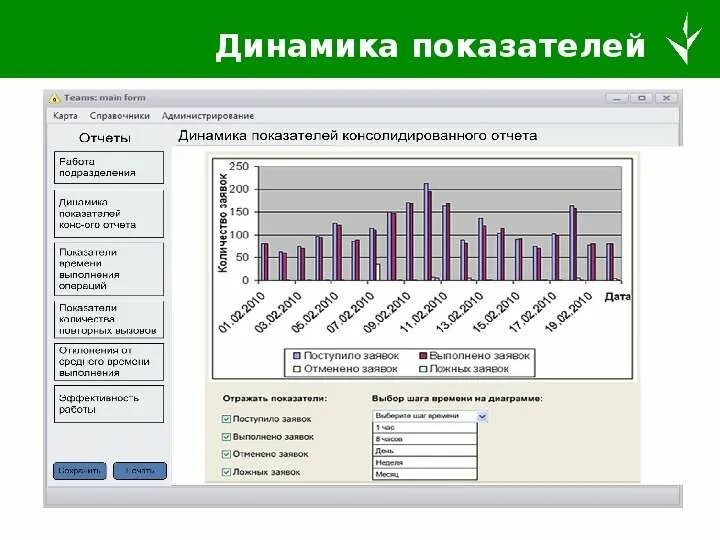Open Показатели времени выполнения операций report
The image size is (720, 540).
109,269
